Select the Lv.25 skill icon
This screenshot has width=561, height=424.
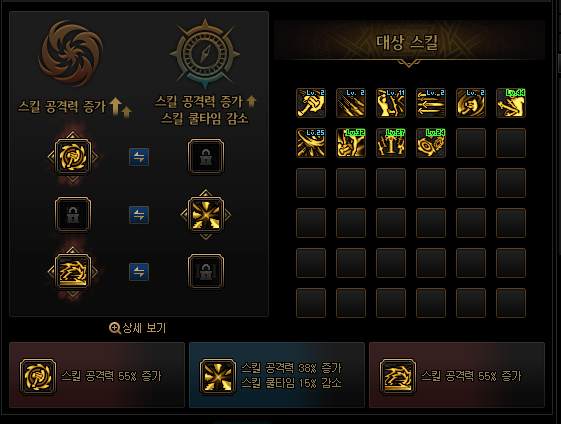(x=311, y=143)
